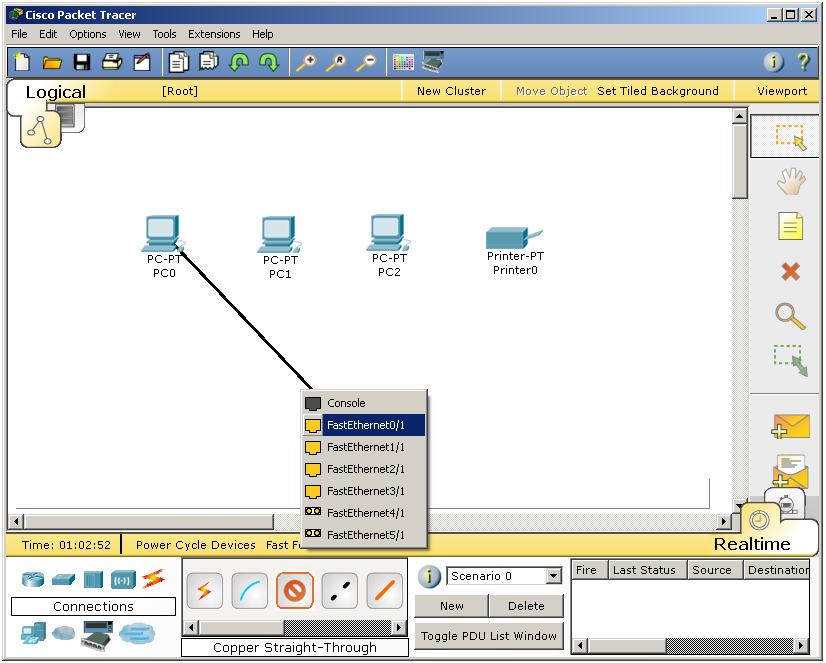Click the Undo green arrow icon
Image resolution: width=826 pixels, height=663 pixels.
tap(239, 62)
